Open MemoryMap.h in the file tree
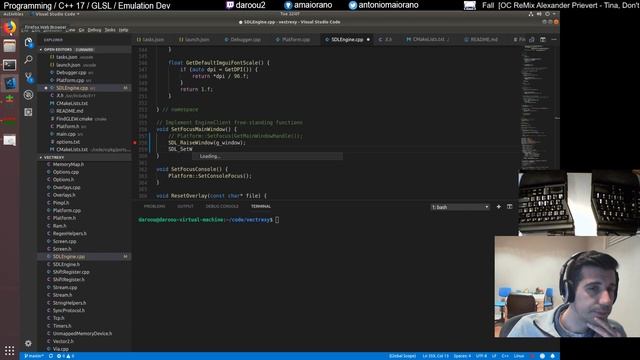The height and width of the screenshot is (360, 640). [x=68, y=164]
